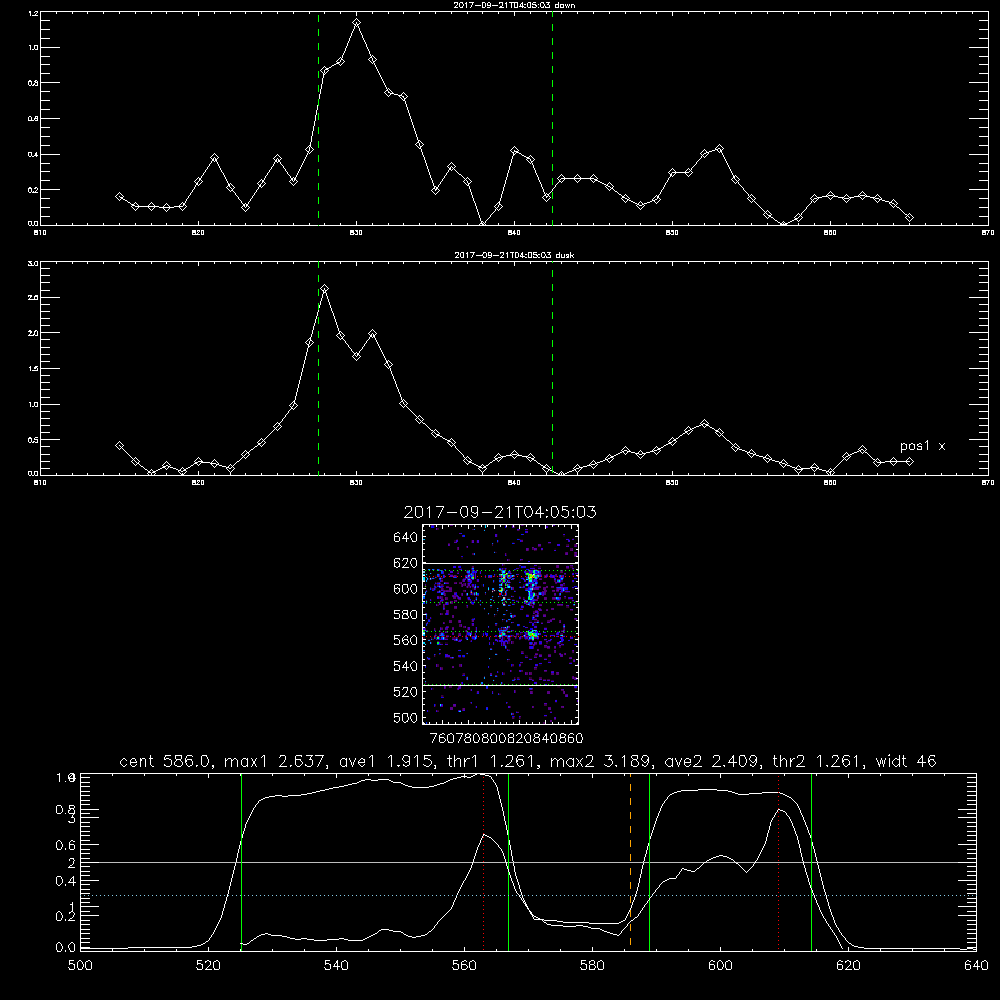Click the lower white horizontal line in the heatmap
This screenshot has height=1000, width=1000.
tap(501, 685)
